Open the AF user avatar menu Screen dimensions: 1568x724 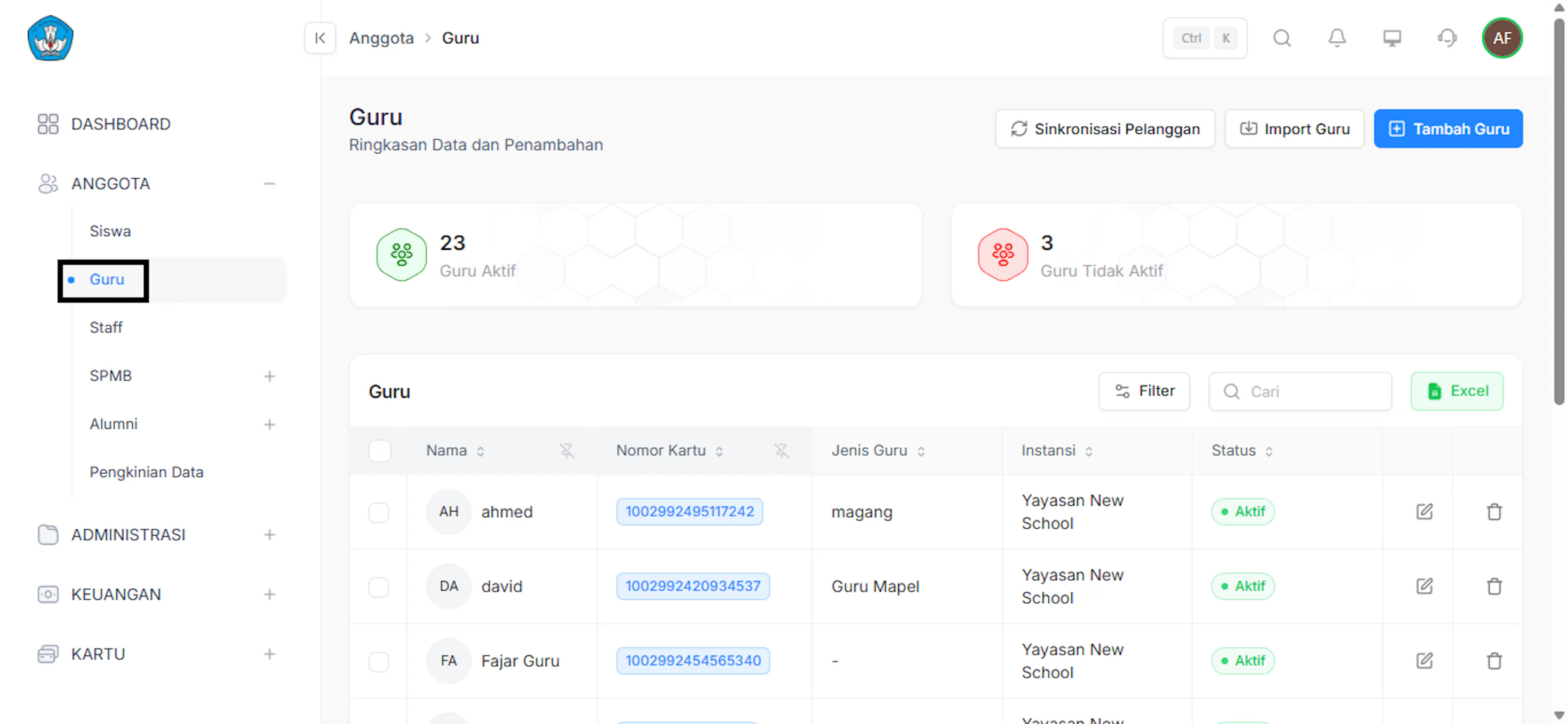coord(1502,38)
